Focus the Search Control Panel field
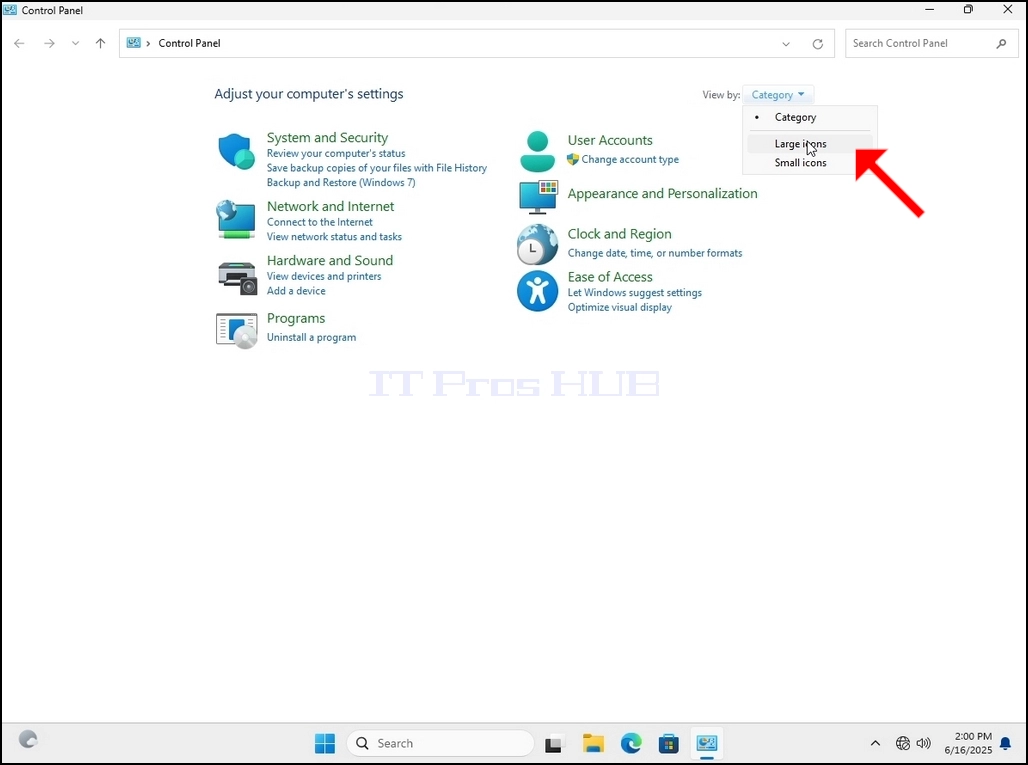 tap(930, 43)
